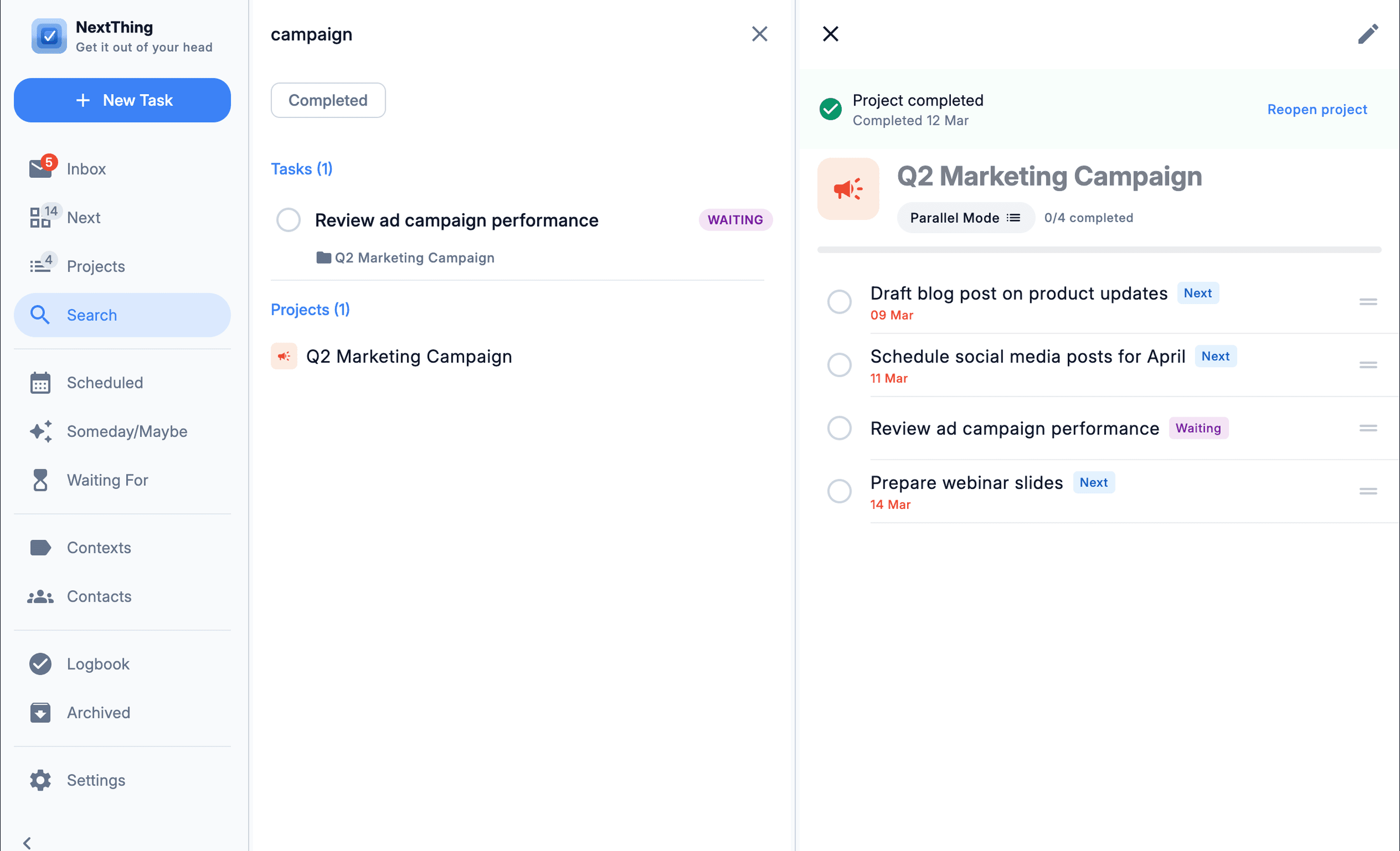The height and width of the screenshot is (851, 1400).
Task: Collapse the sidebar with chevron
Action: click(x=27, y=842)
